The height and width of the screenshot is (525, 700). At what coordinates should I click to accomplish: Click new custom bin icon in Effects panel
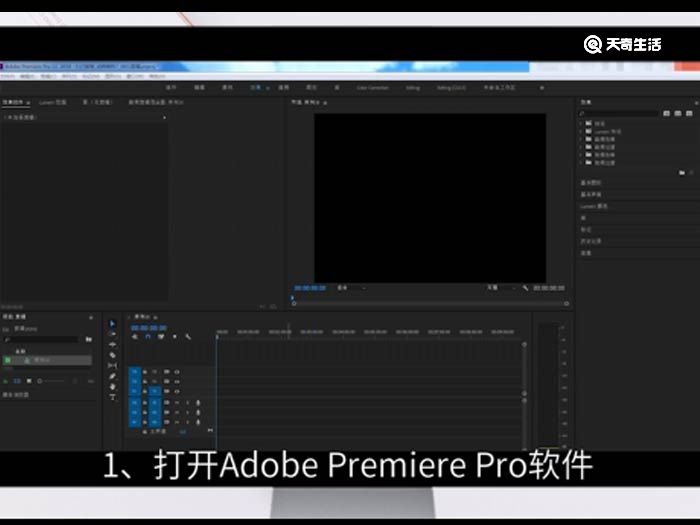pos(681,172)
